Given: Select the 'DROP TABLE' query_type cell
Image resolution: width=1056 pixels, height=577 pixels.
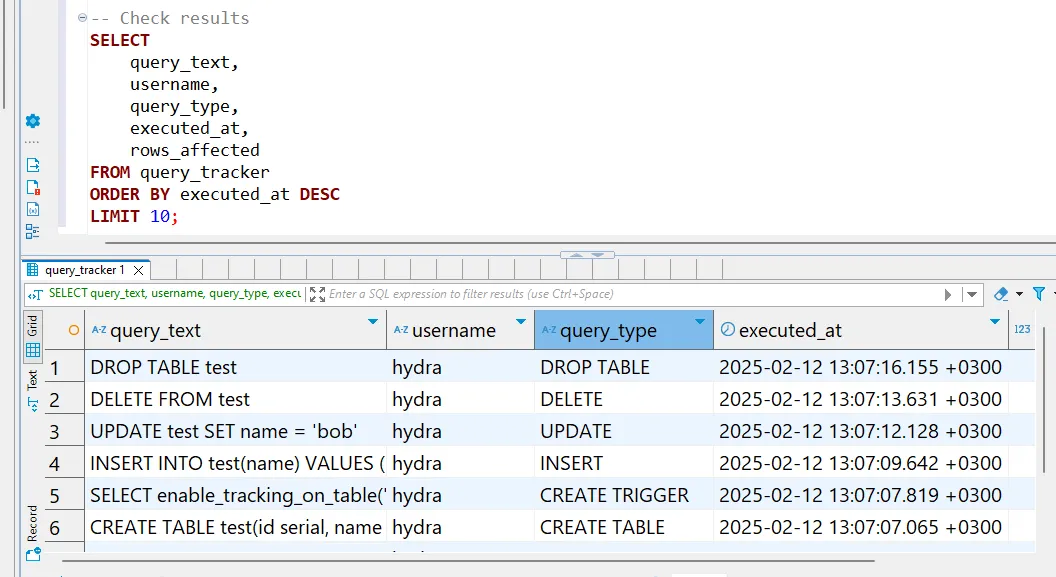Looking at the screenshot, I should click(x=624, y=368).
